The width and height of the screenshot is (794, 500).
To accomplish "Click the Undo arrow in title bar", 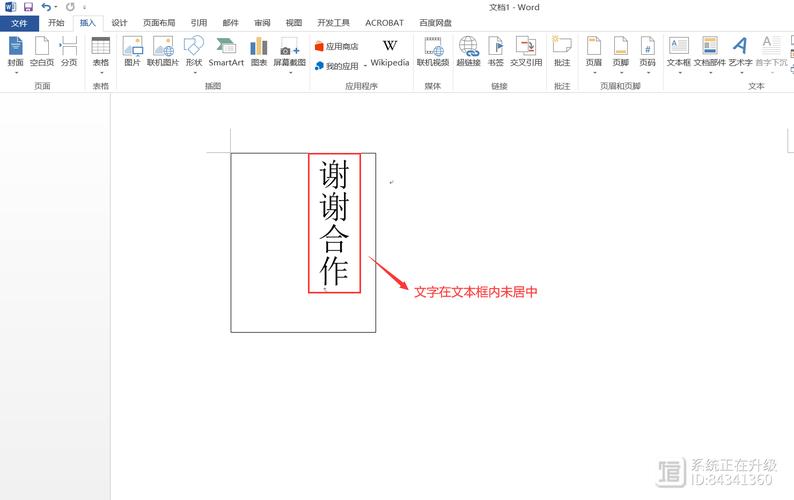I will 46,7.
